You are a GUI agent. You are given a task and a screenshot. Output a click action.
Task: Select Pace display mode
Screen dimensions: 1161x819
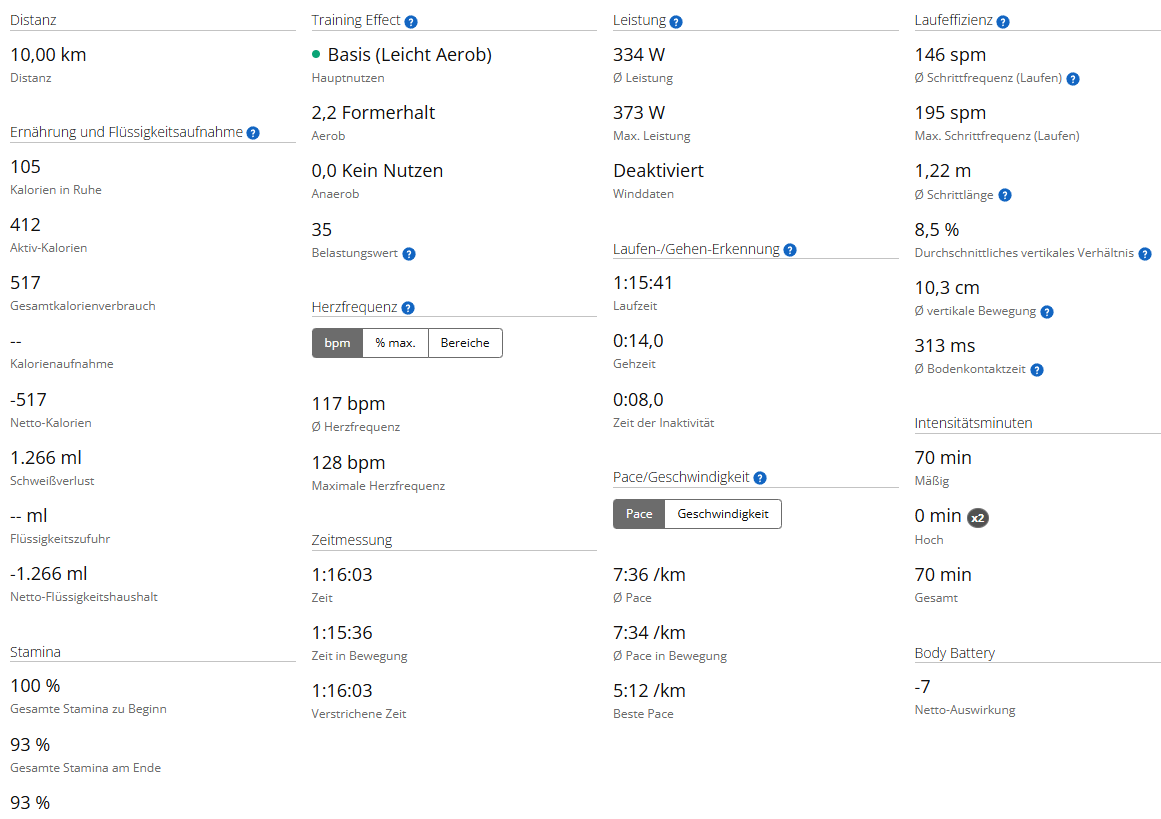pyautogui.click(x=639, y=514)
